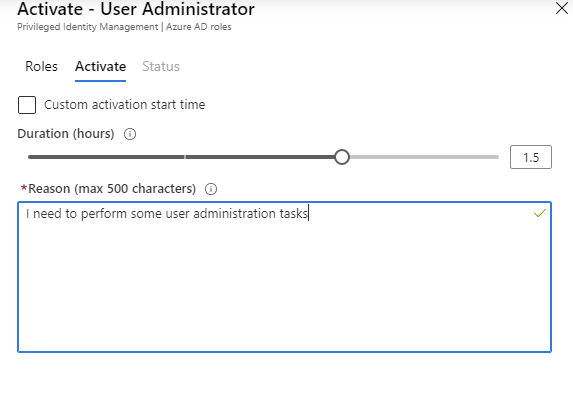Click the Reason info icon
Image resolution: width=573 pixels, height=394 pixels.
211,189
